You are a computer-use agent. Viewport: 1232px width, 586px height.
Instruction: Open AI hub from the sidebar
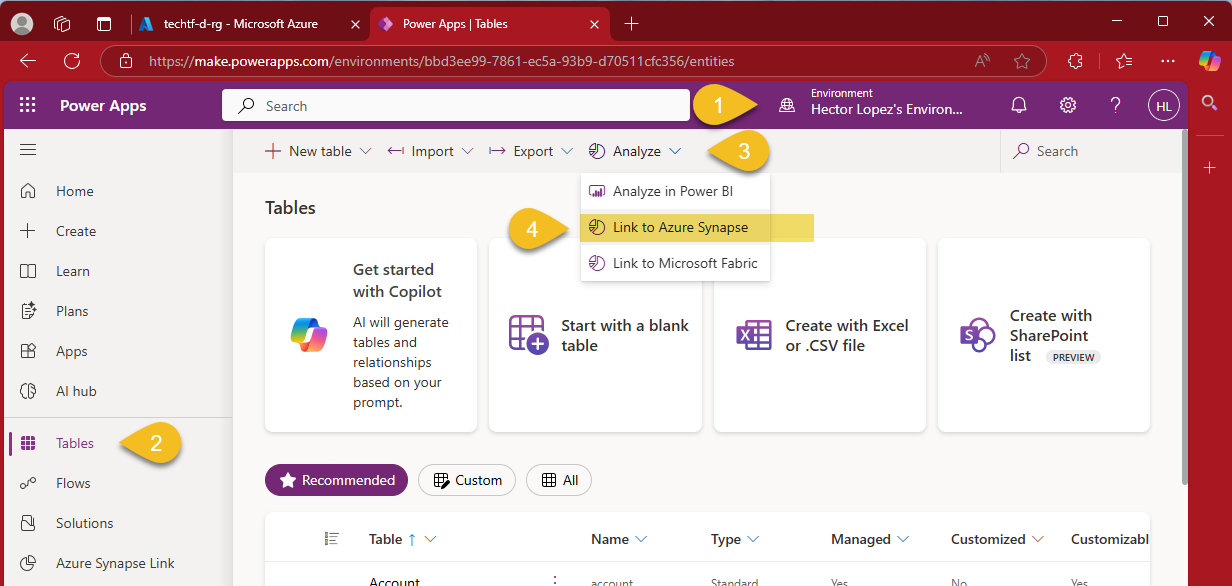[x=76, y=391]
